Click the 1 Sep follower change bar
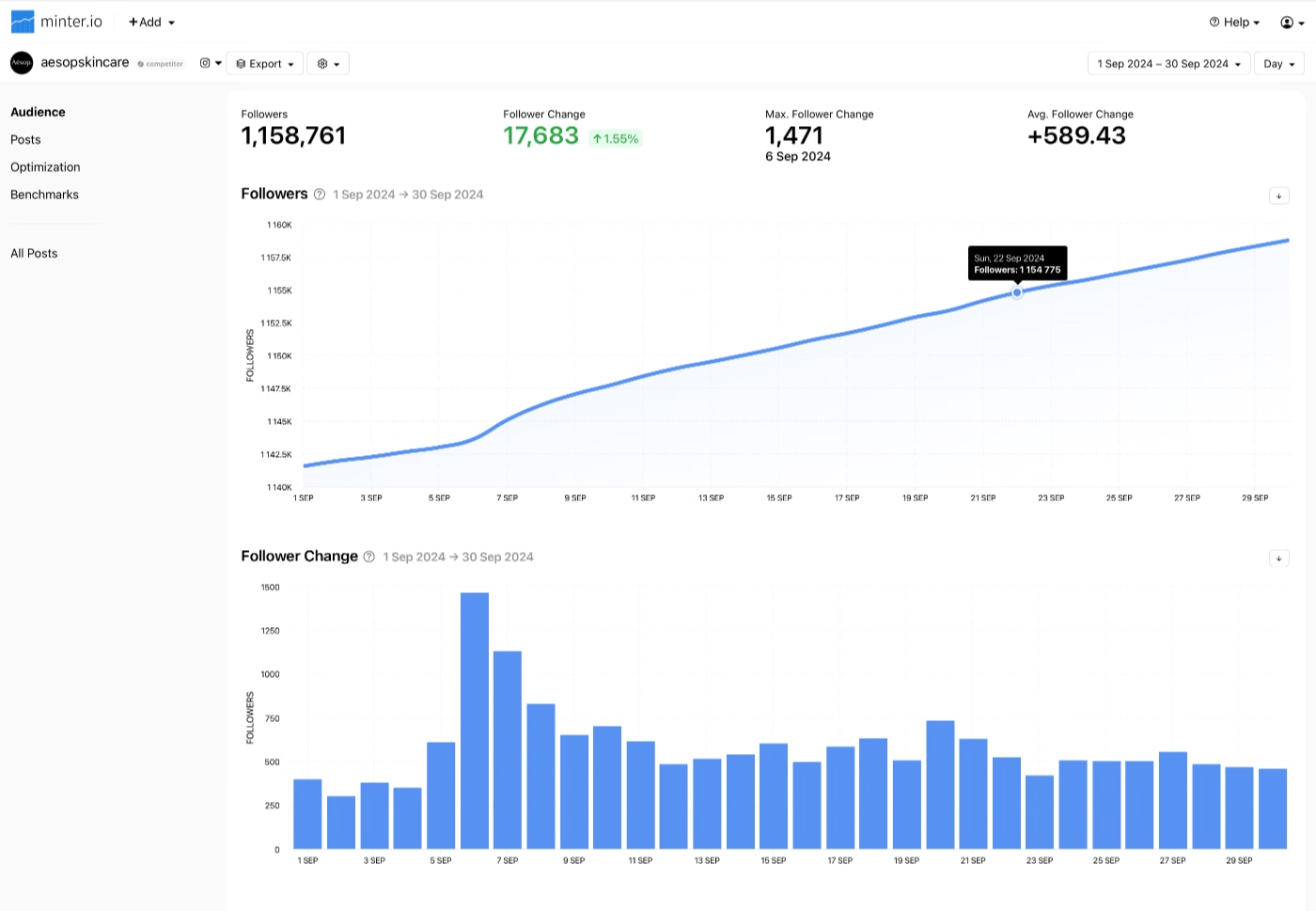1316x911 pixels. coord(307,814)
